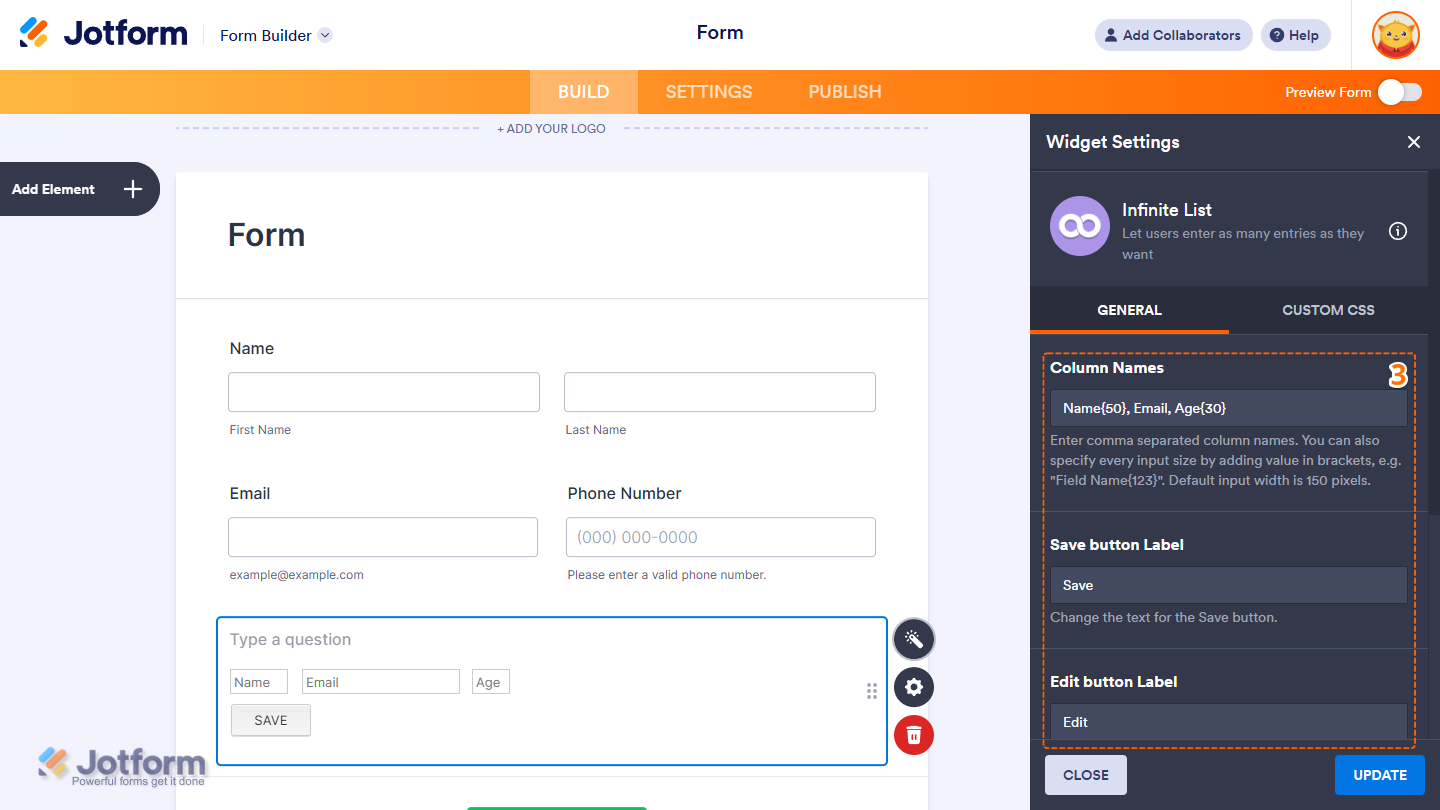
Task: Open the widget wizard magic wand icon
Action: 913,639
